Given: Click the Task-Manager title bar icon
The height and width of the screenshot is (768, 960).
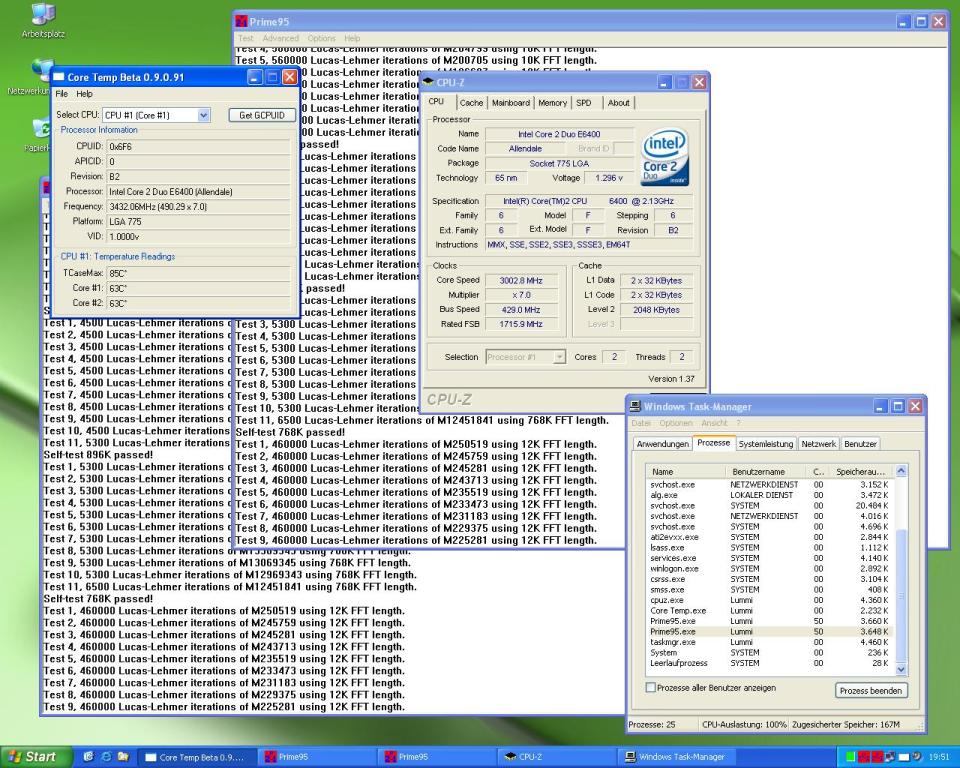Looking at the screenshot, I should (x=636, y=406).
